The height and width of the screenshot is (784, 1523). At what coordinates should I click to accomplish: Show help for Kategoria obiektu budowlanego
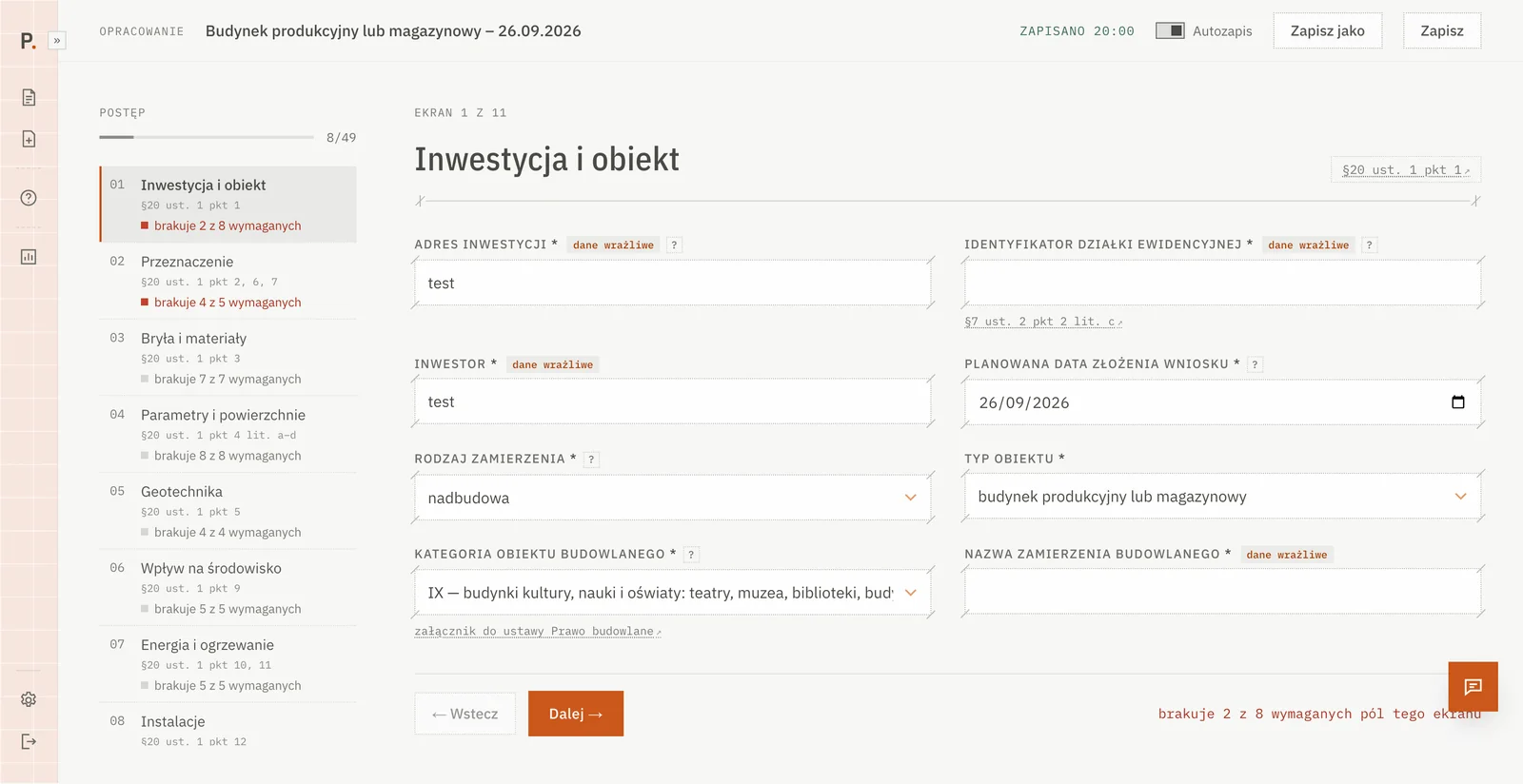[691, 555]
